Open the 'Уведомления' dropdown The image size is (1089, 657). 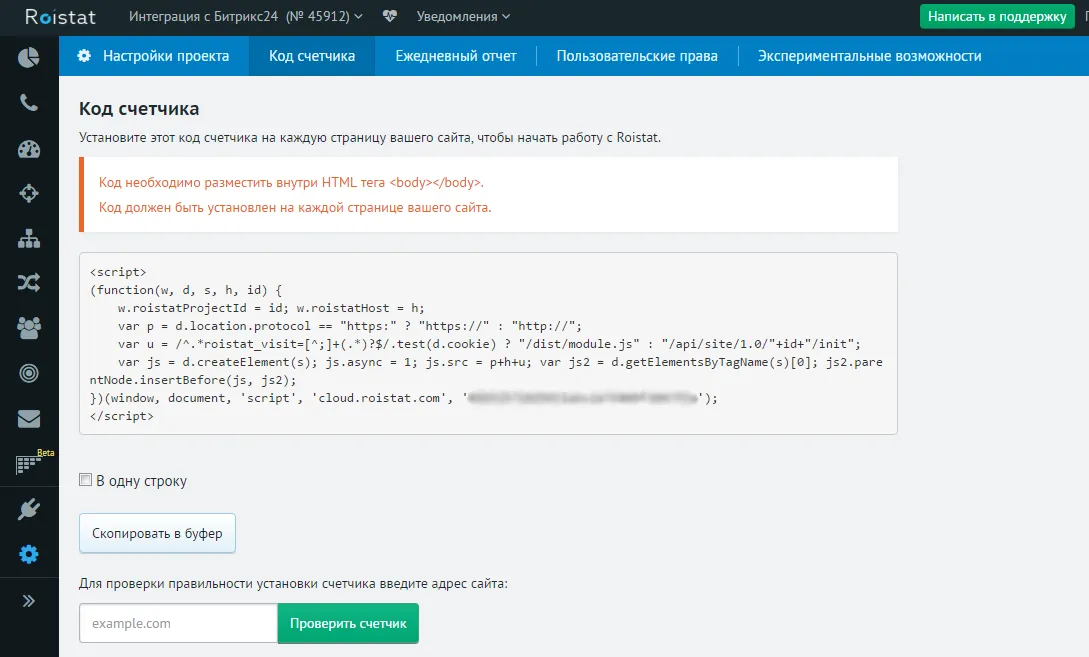(463, 16)
